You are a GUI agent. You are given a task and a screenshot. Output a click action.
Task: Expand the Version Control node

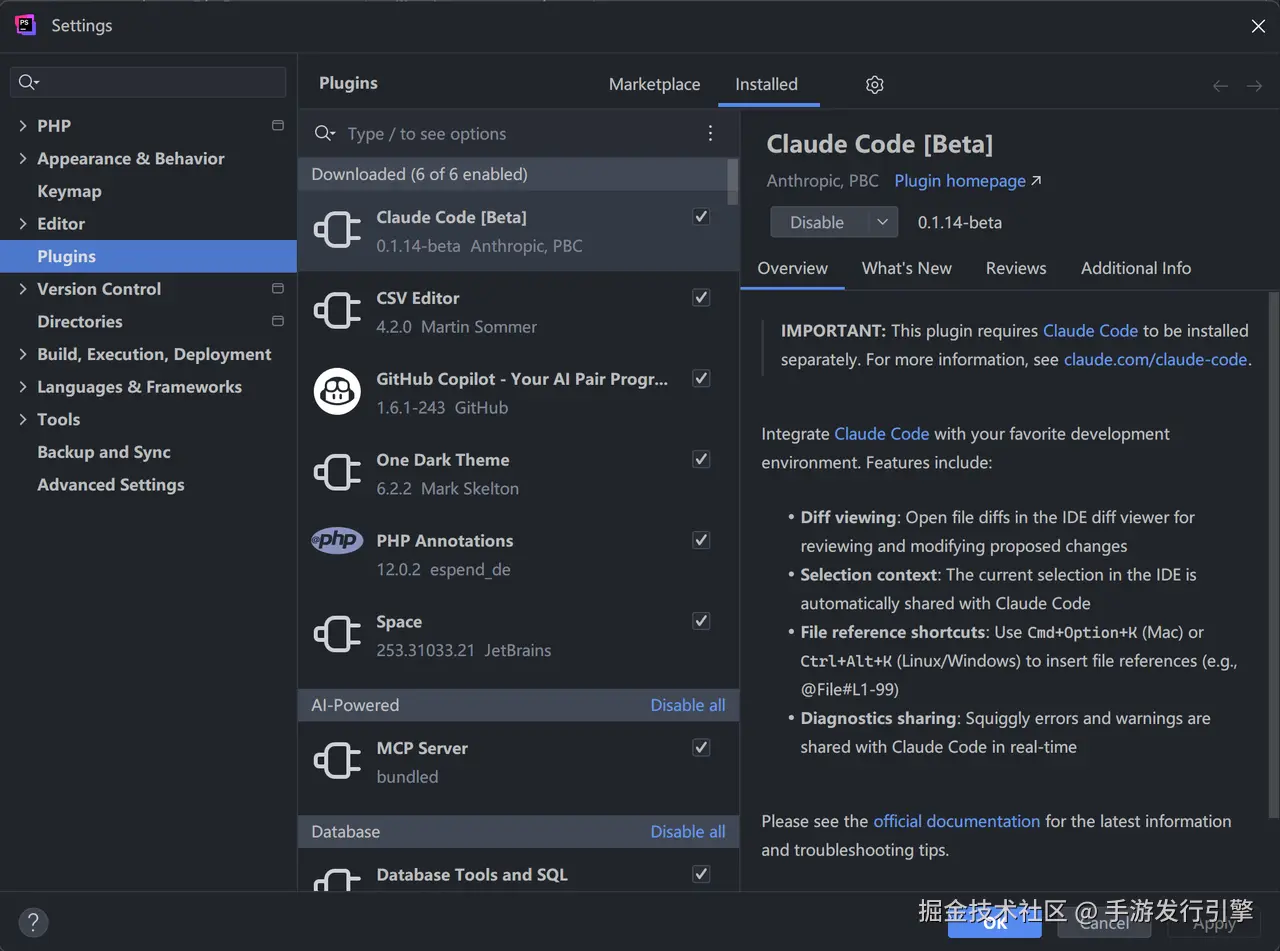coord(23,289)
